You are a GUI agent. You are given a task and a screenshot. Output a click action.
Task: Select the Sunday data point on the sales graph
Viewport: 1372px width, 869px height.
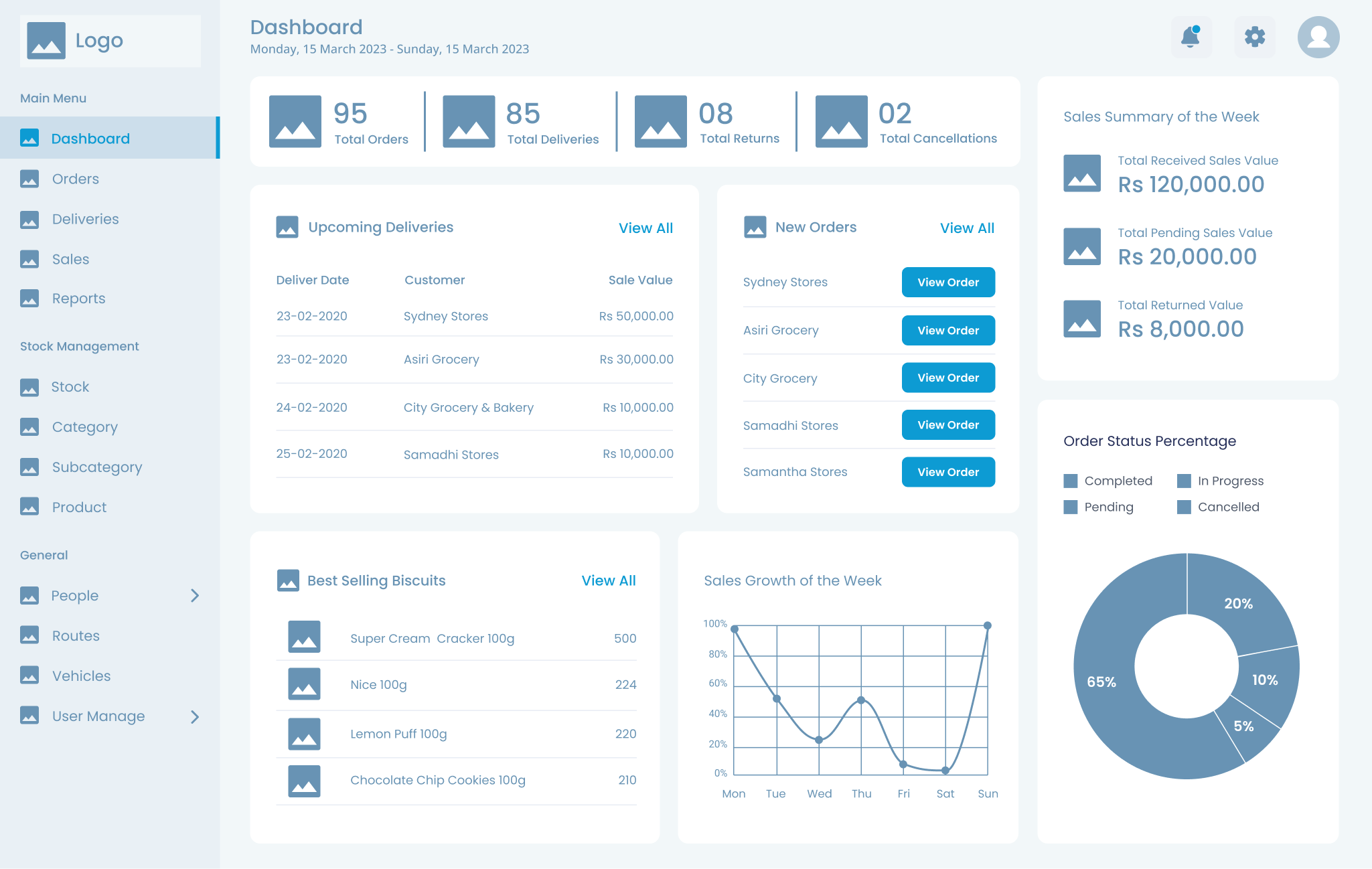click(987, 627)
